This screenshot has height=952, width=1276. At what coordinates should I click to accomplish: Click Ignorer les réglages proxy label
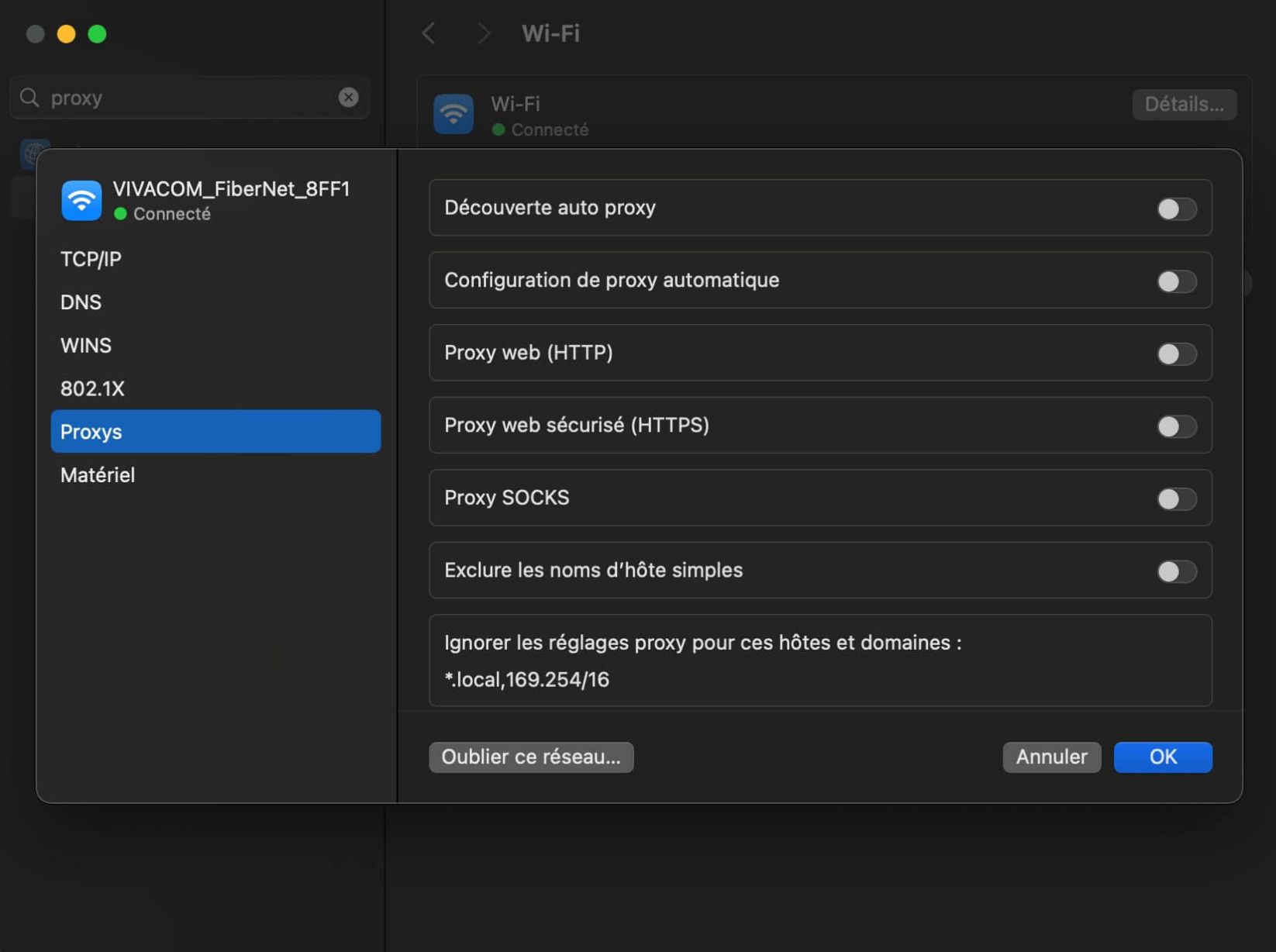(x=703, y=643)
